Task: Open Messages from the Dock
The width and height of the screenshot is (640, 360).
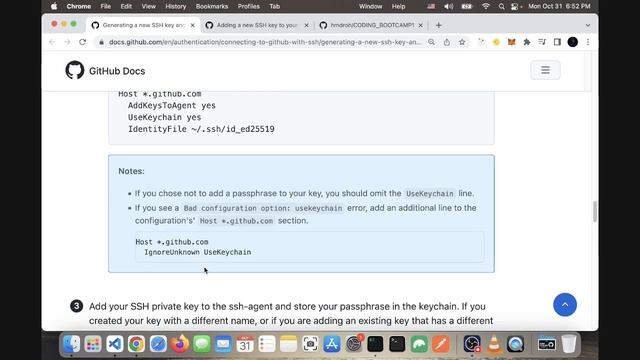Action: tap(202, 344)
